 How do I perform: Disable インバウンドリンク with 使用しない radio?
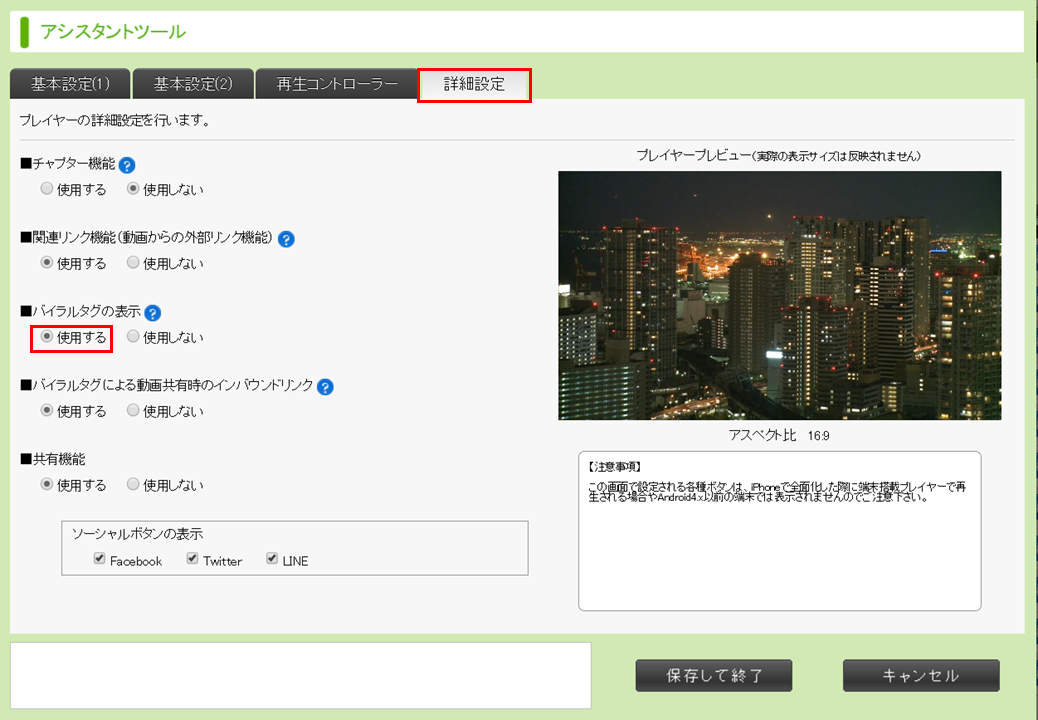point(133,411)
